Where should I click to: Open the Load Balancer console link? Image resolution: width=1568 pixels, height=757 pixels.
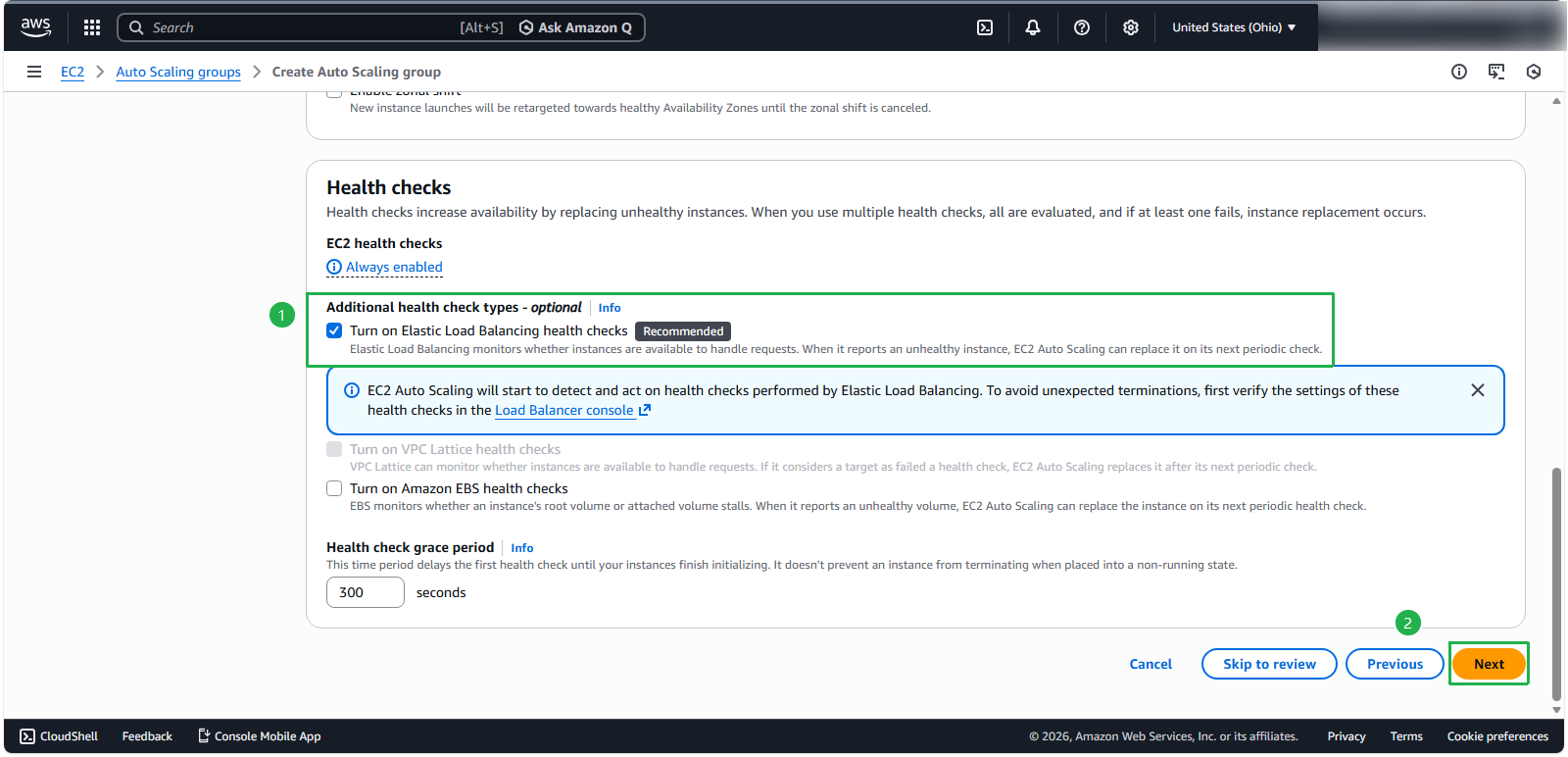(x=564, y=410)
